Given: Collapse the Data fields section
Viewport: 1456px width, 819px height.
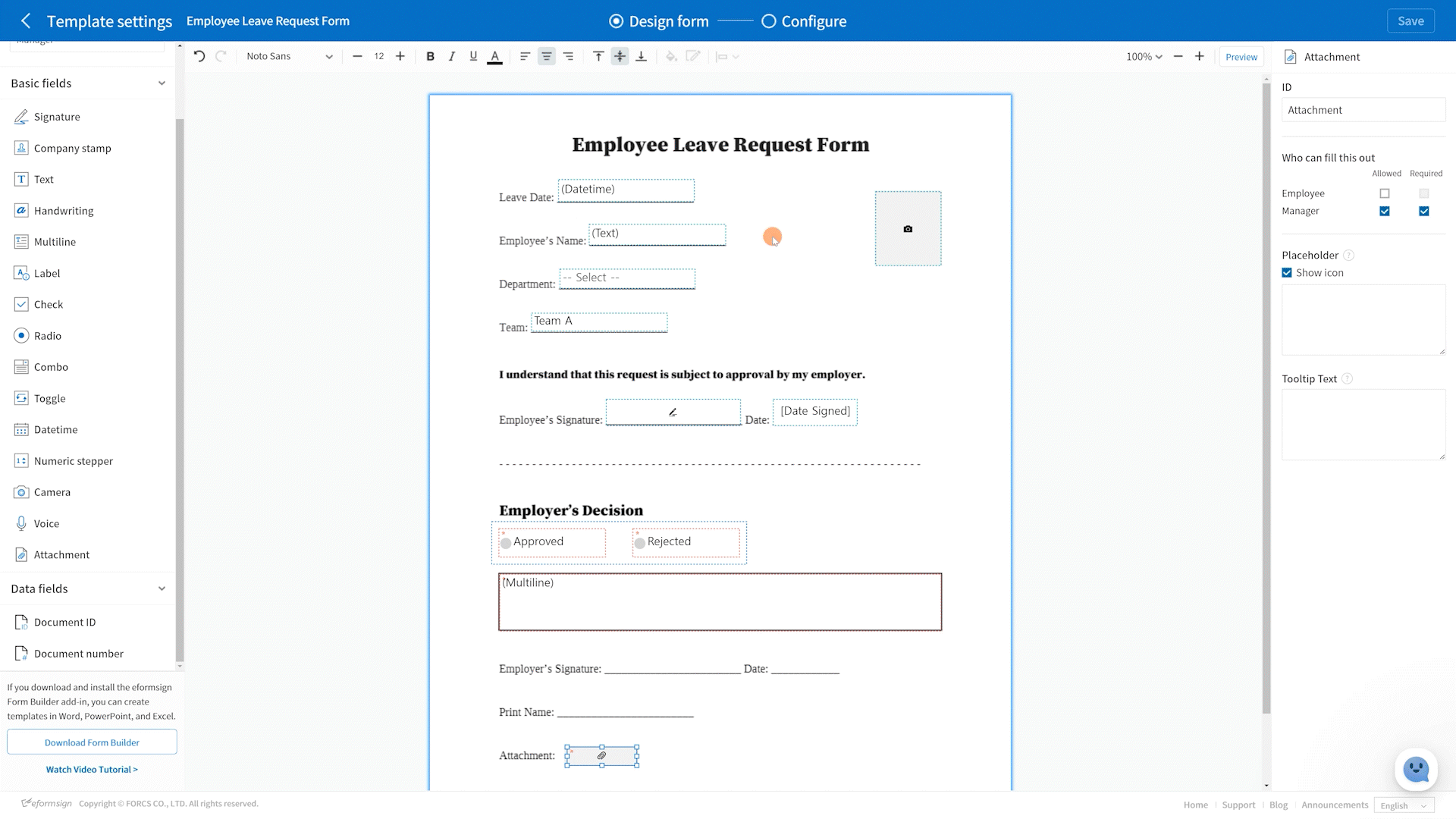Looking at the screenshot, I should 162,588.
